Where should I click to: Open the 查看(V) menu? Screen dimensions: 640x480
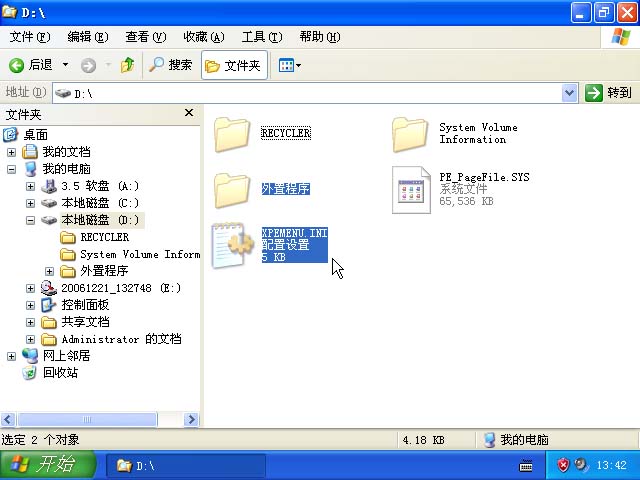coord(146,37)
